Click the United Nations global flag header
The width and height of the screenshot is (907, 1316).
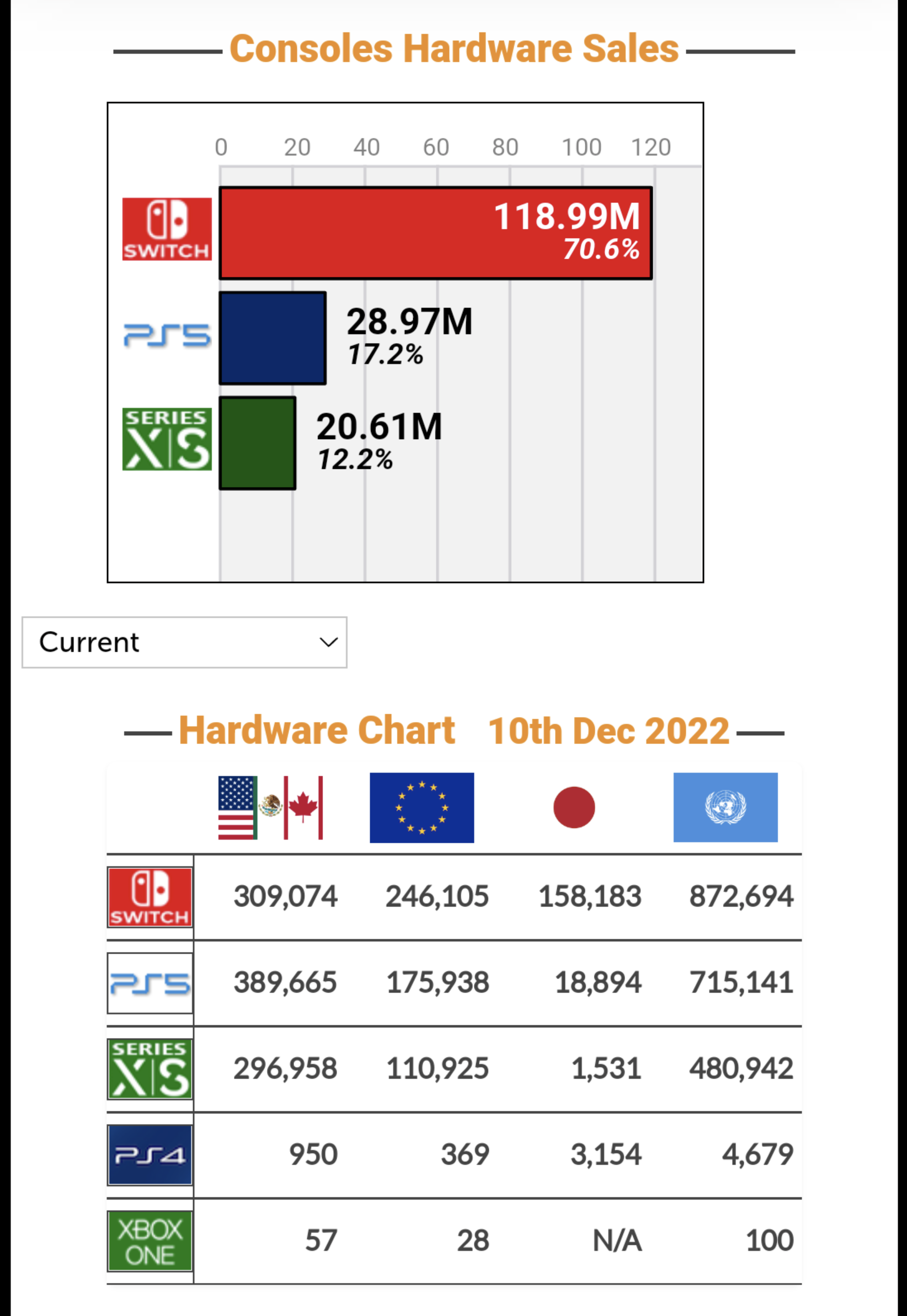click(725, 807)
